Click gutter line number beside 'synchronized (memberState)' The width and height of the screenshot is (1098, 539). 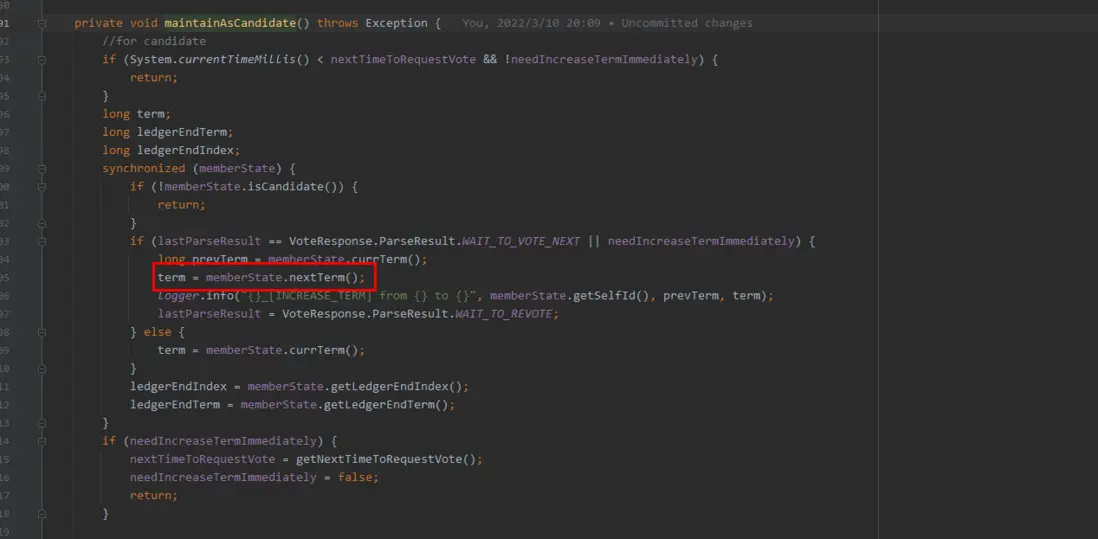(x=5, y=169)
